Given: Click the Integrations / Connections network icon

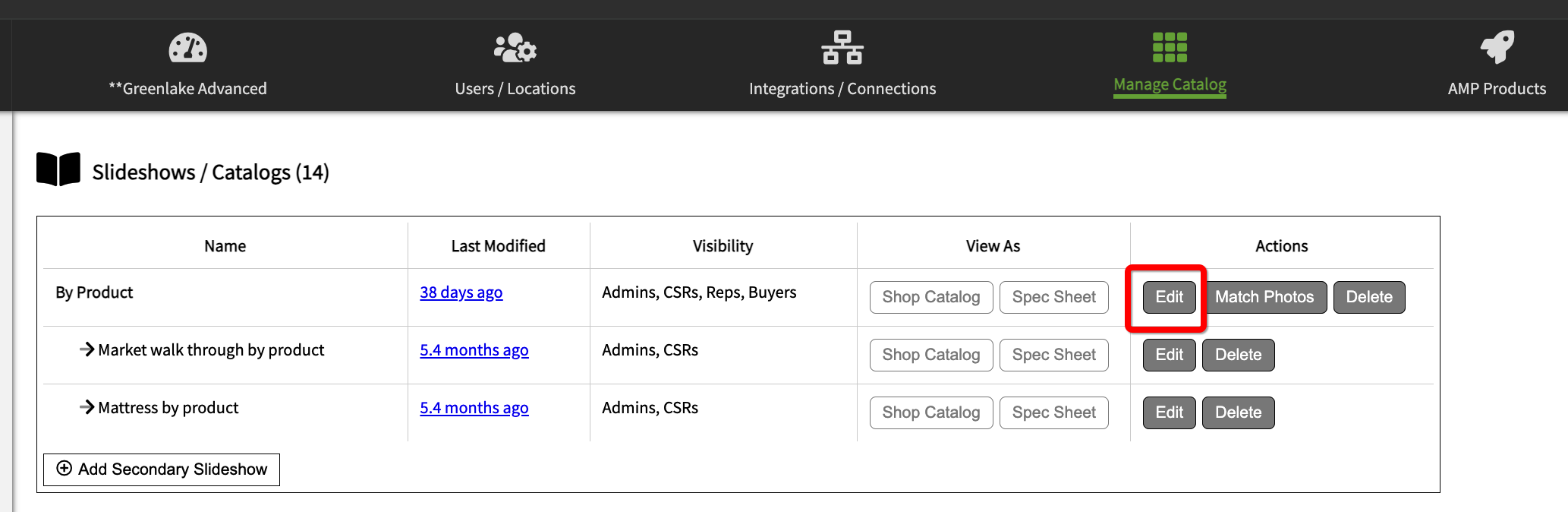Looking at the screenshot, I should point(842,48).
